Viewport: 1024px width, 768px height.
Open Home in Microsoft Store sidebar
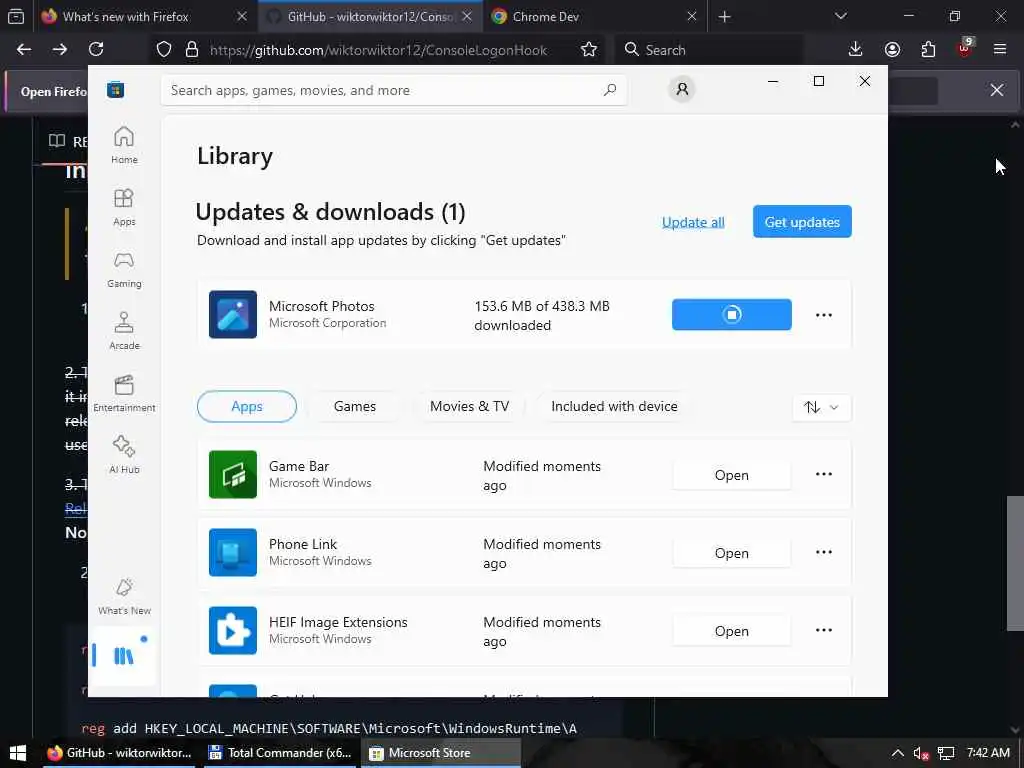pyautogui.click(x=124, y=145)
